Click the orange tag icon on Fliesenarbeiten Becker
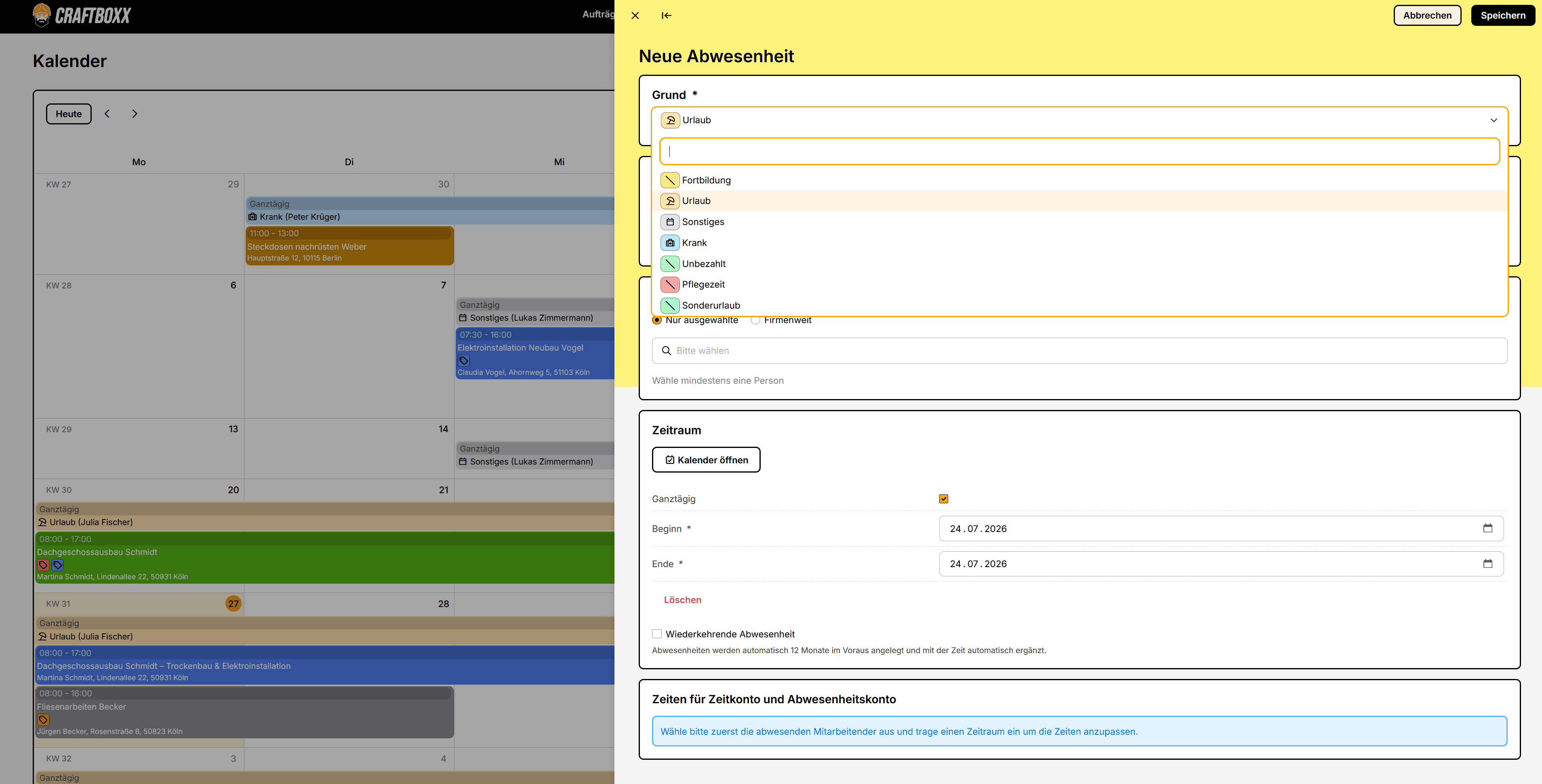The width and height of the screenshot is (1542, 784). pyautogui.click(x=43, y=720)
